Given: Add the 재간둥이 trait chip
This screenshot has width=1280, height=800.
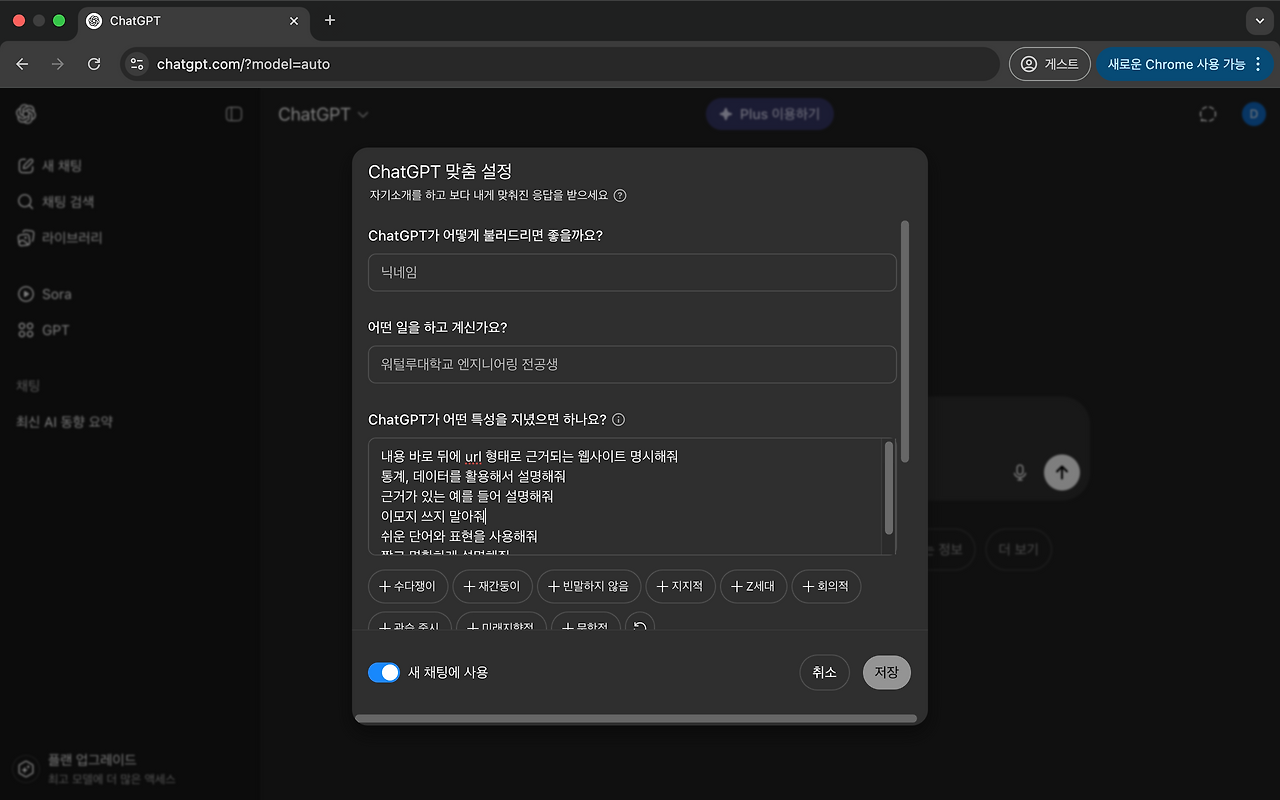Looking at the screenshot, I should point(492,586).
